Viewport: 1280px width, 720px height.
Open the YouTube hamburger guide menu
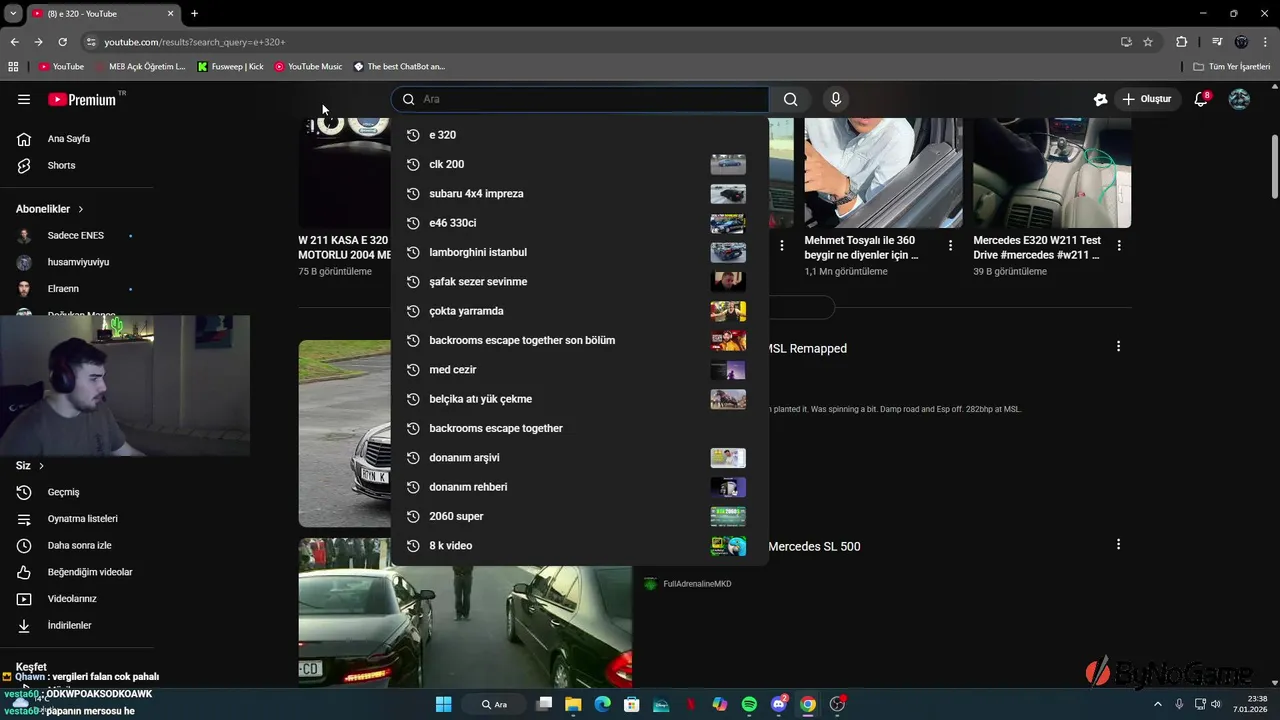pyautogui.click(x=24, y=99)
